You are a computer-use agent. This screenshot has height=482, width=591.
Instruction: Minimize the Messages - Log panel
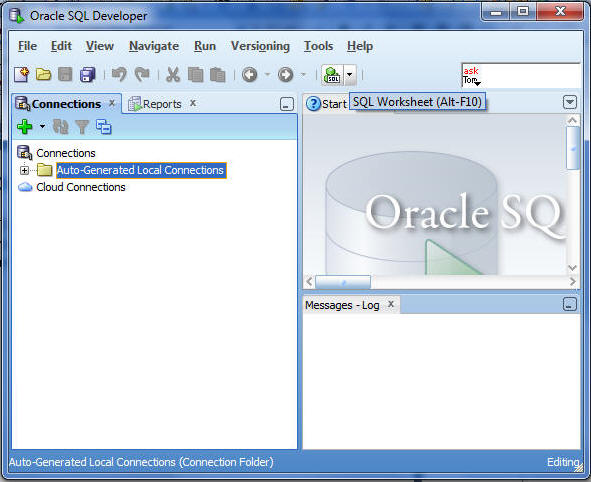(570, 304)
